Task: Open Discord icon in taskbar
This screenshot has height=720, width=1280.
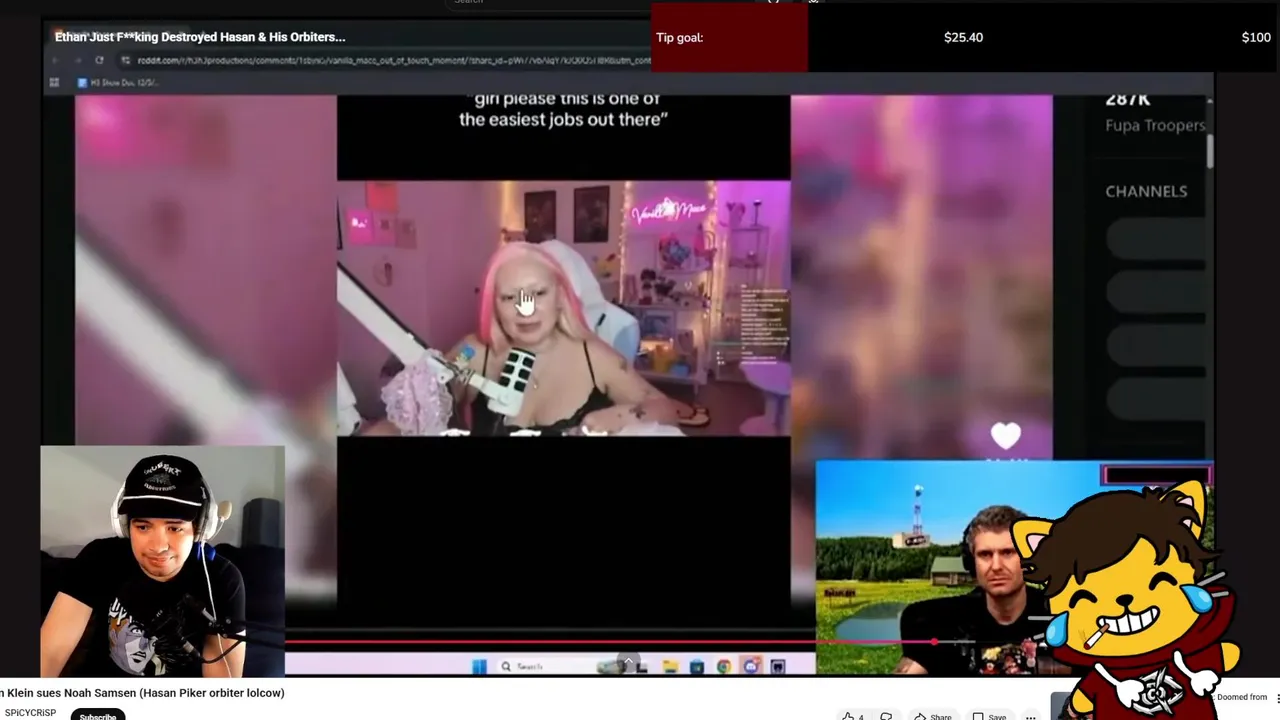Action: [750, 666]
